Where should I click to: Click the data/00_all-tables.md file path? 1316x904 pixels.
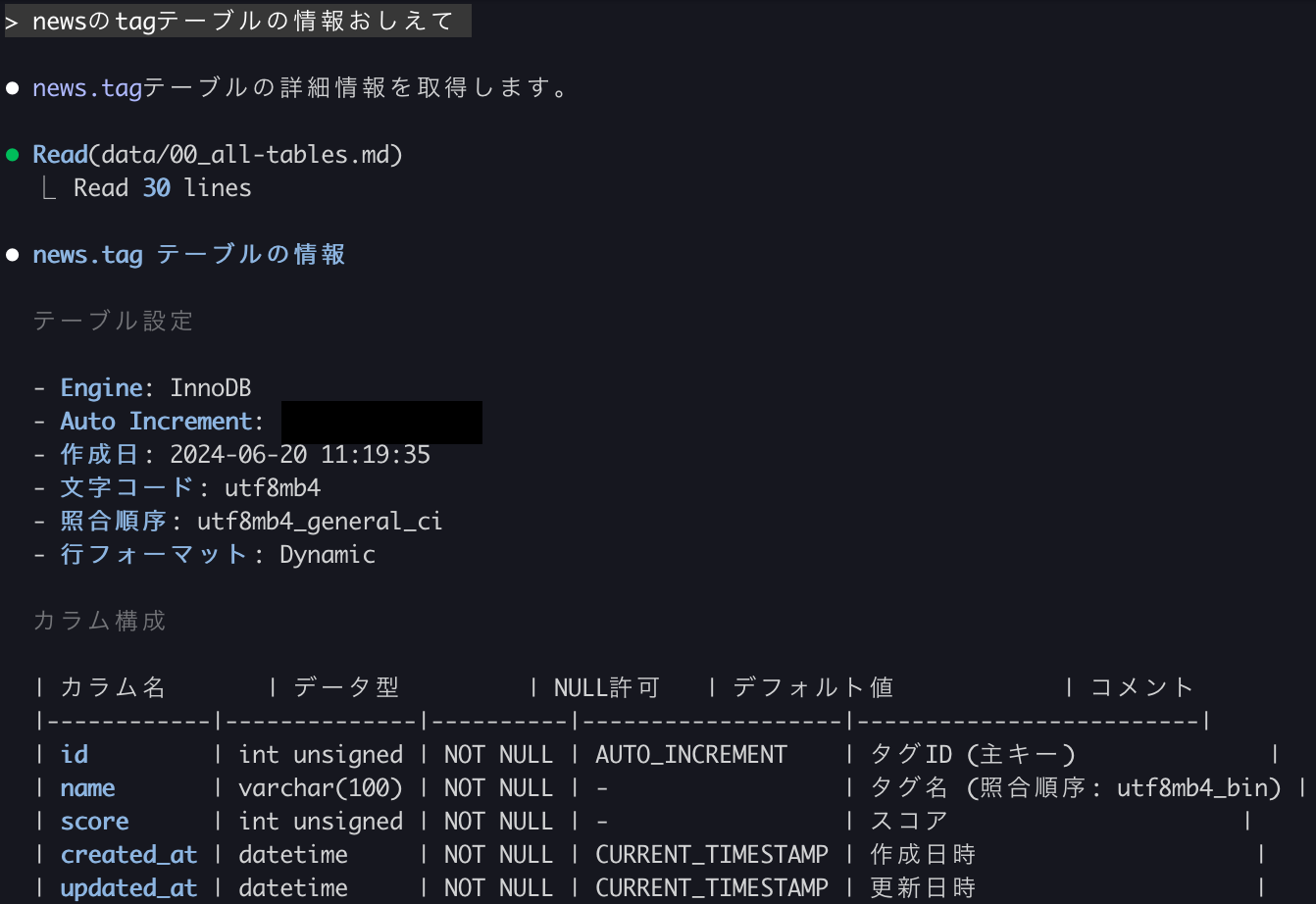coord(245,155)
